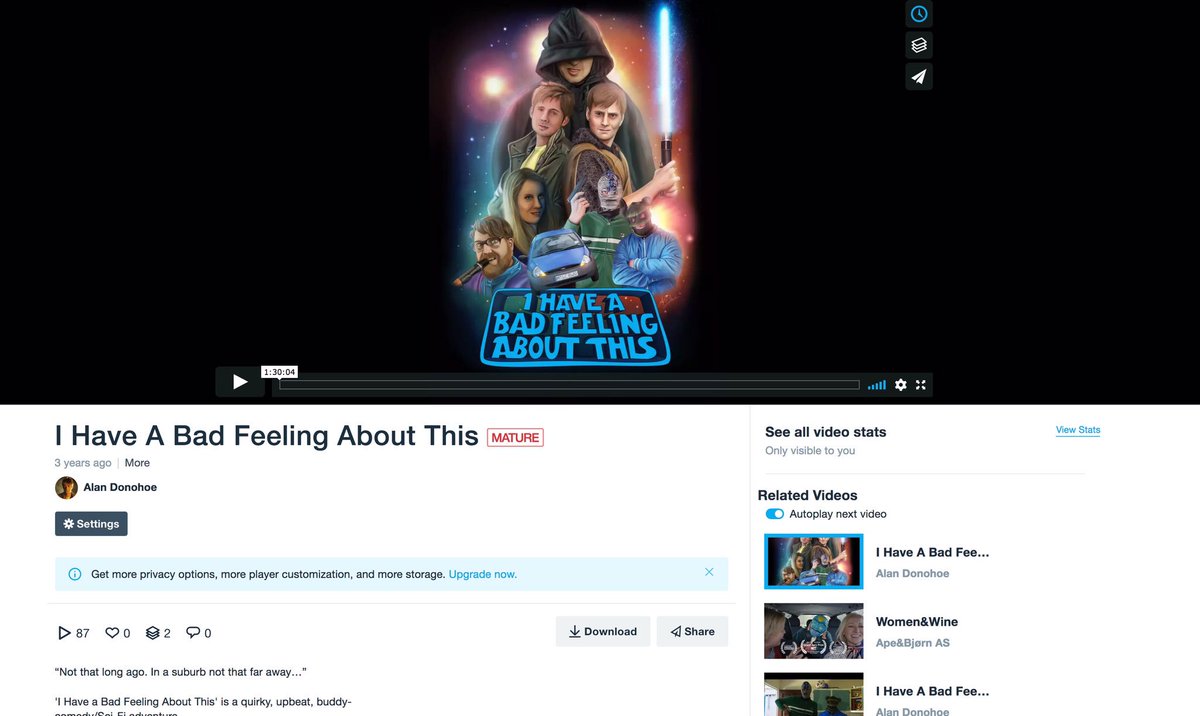Click More under the title
Image resolution: width=1200 pixels, height=716 pixels.
[137, 463]
